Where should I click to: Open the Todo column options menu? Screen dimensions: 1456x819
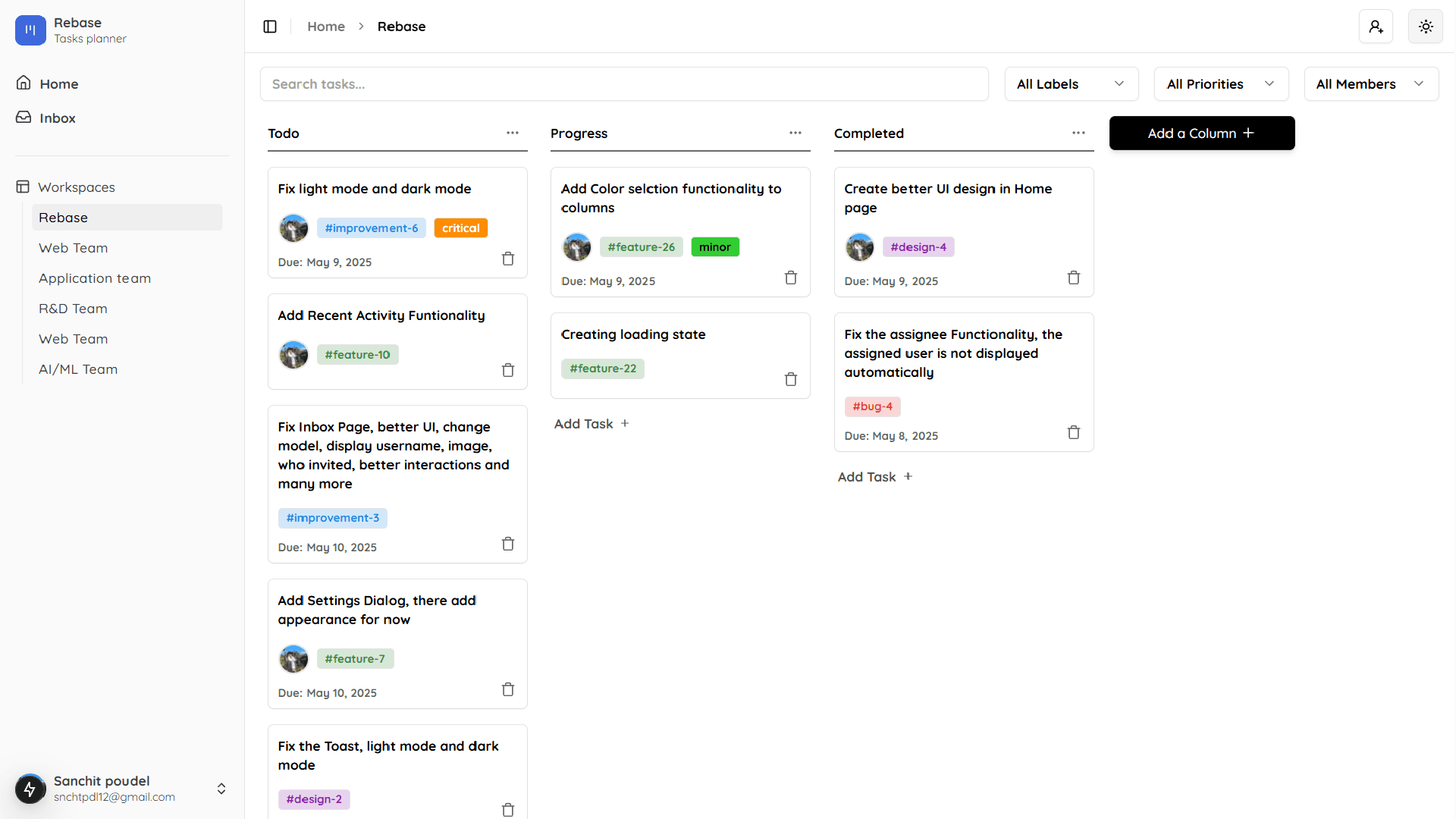(513, 133)
